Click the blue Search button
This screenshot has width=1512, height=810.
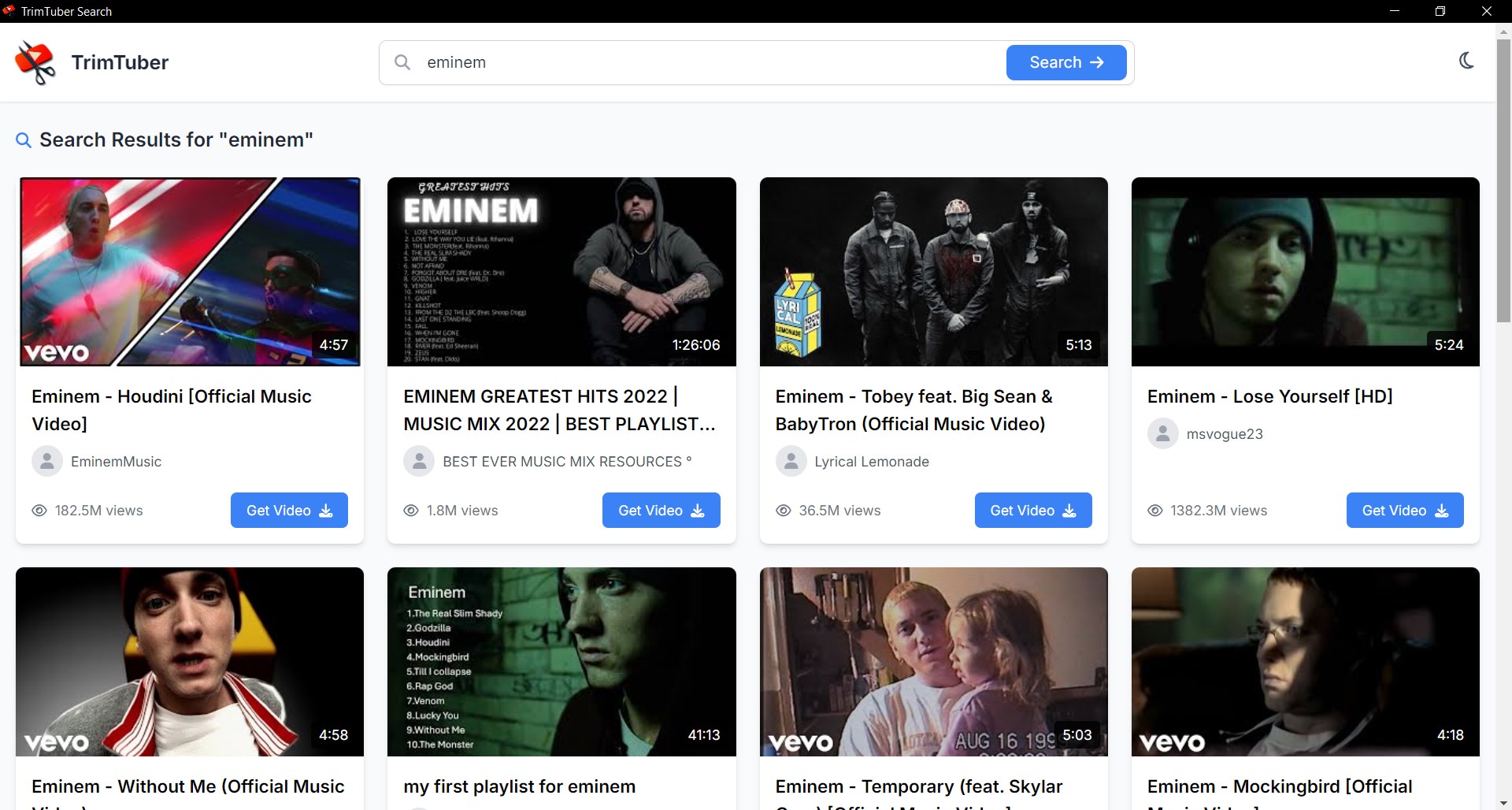(x=1066, y=62)
